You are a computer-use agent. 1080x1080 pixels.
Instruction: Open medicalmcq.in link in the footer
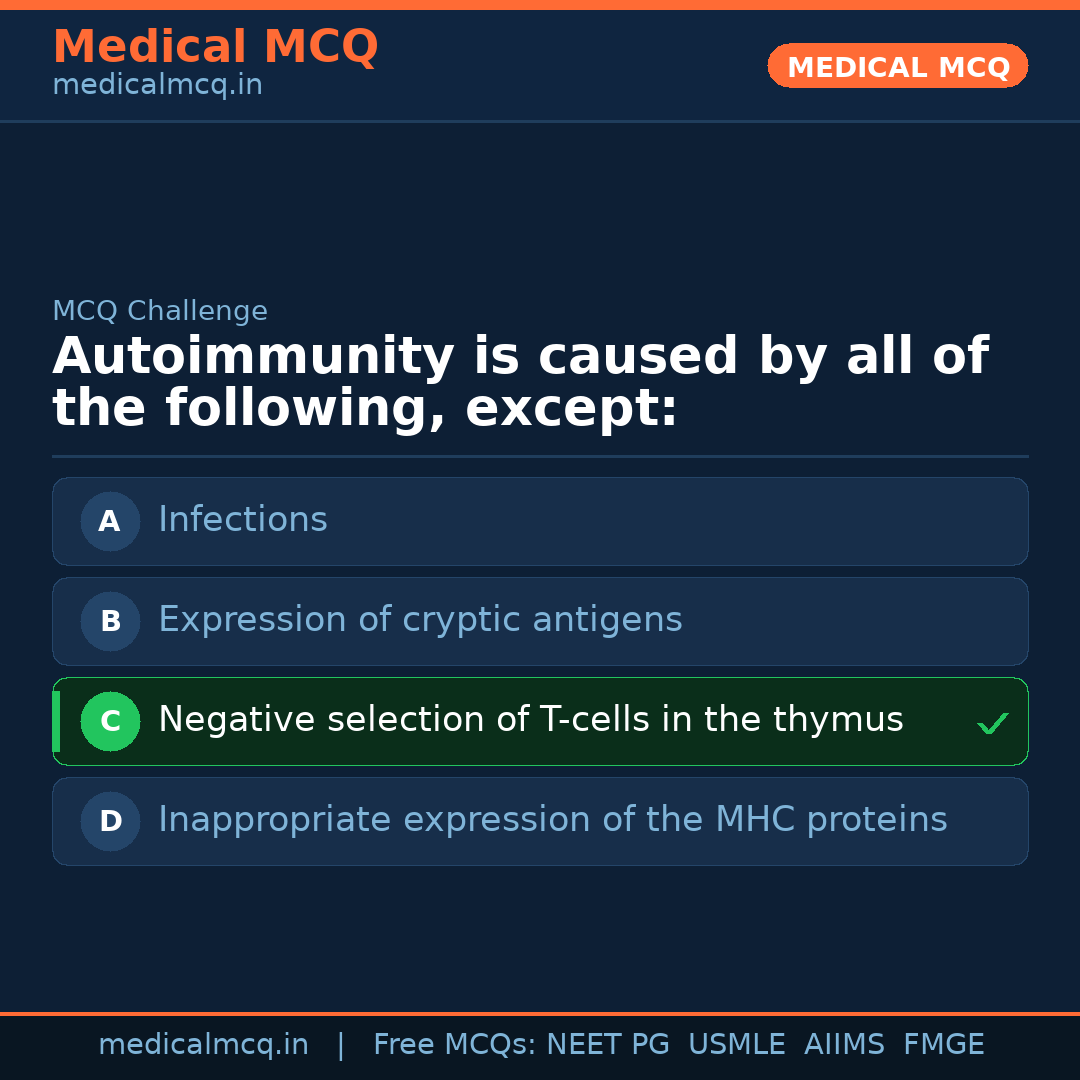[x=203, y=1045]
